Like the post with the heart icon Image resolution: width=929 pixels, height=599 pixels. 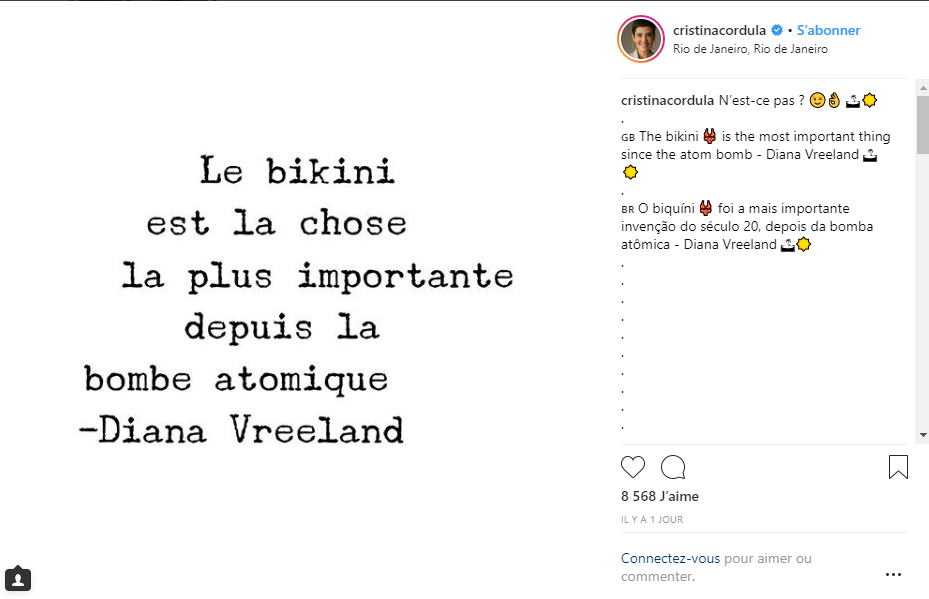click(633, 467)
